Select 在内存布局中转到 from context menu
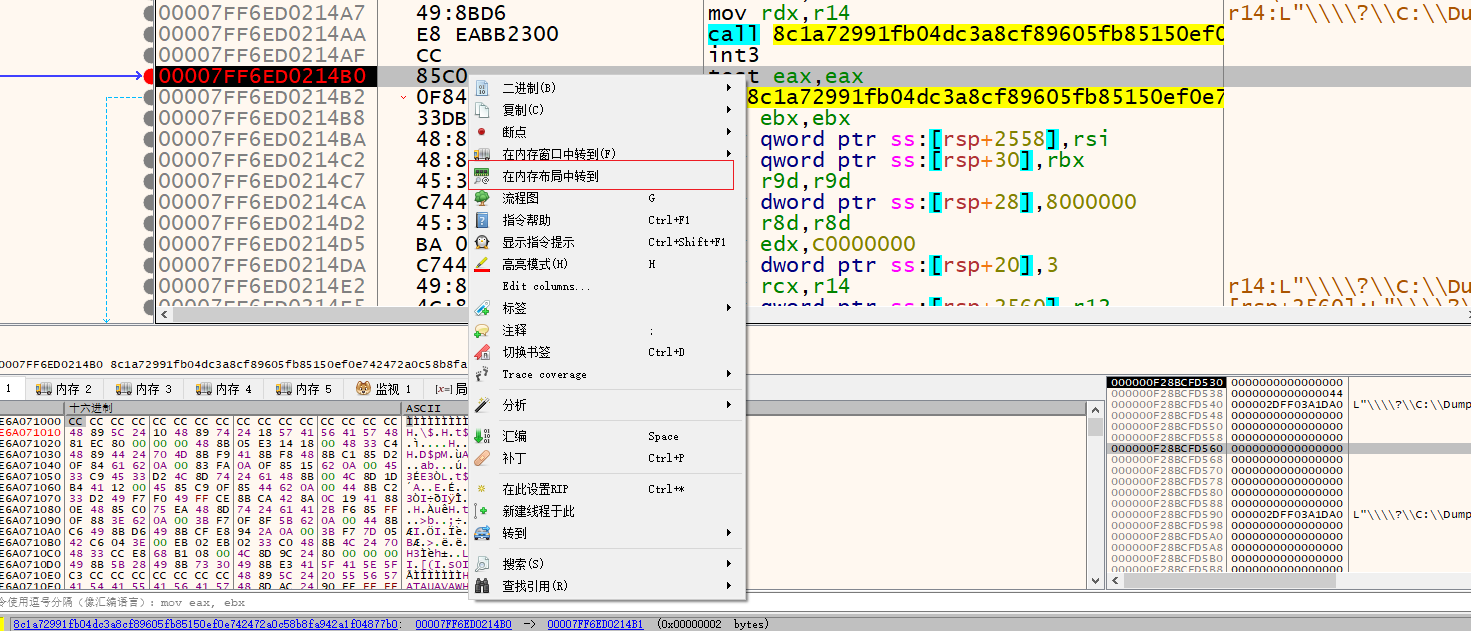This screenshot has height=631, width=1471. pos(550,176)
